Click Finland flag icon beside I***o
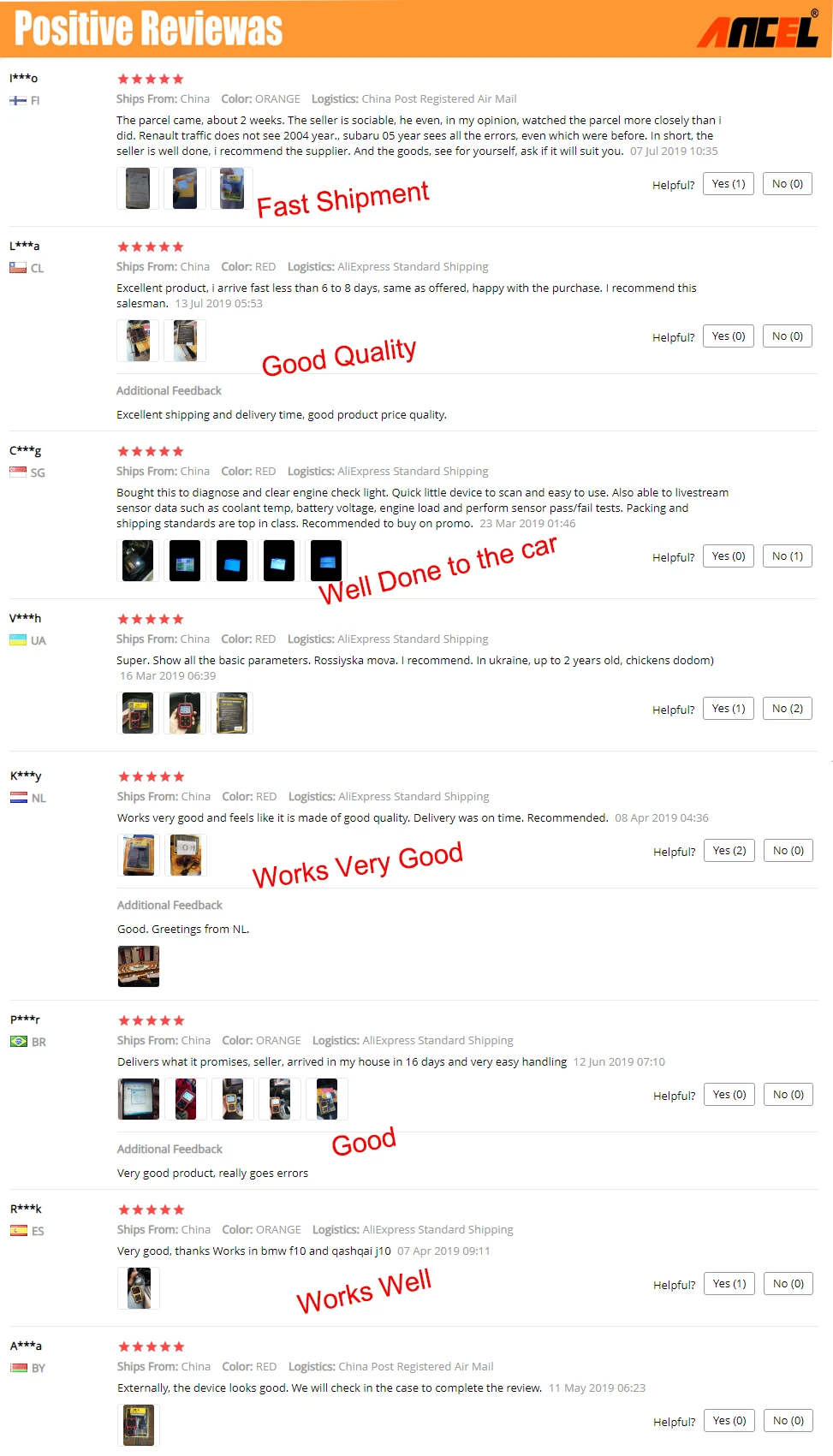The image size is (833, 1456). pyautogui.click(x=18, y=101)
